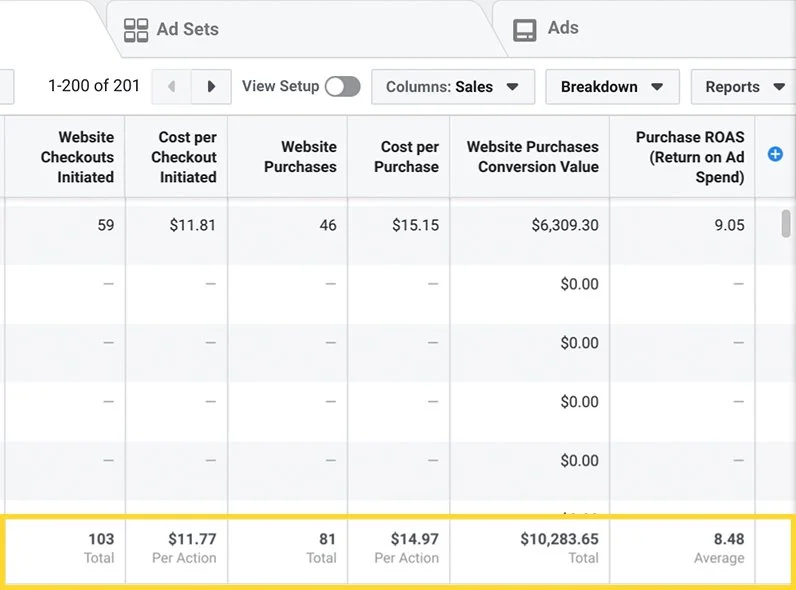Sort by Cost per Checkout Initiated header
Viewport: 796px width, 590px height.
[184, 157]
